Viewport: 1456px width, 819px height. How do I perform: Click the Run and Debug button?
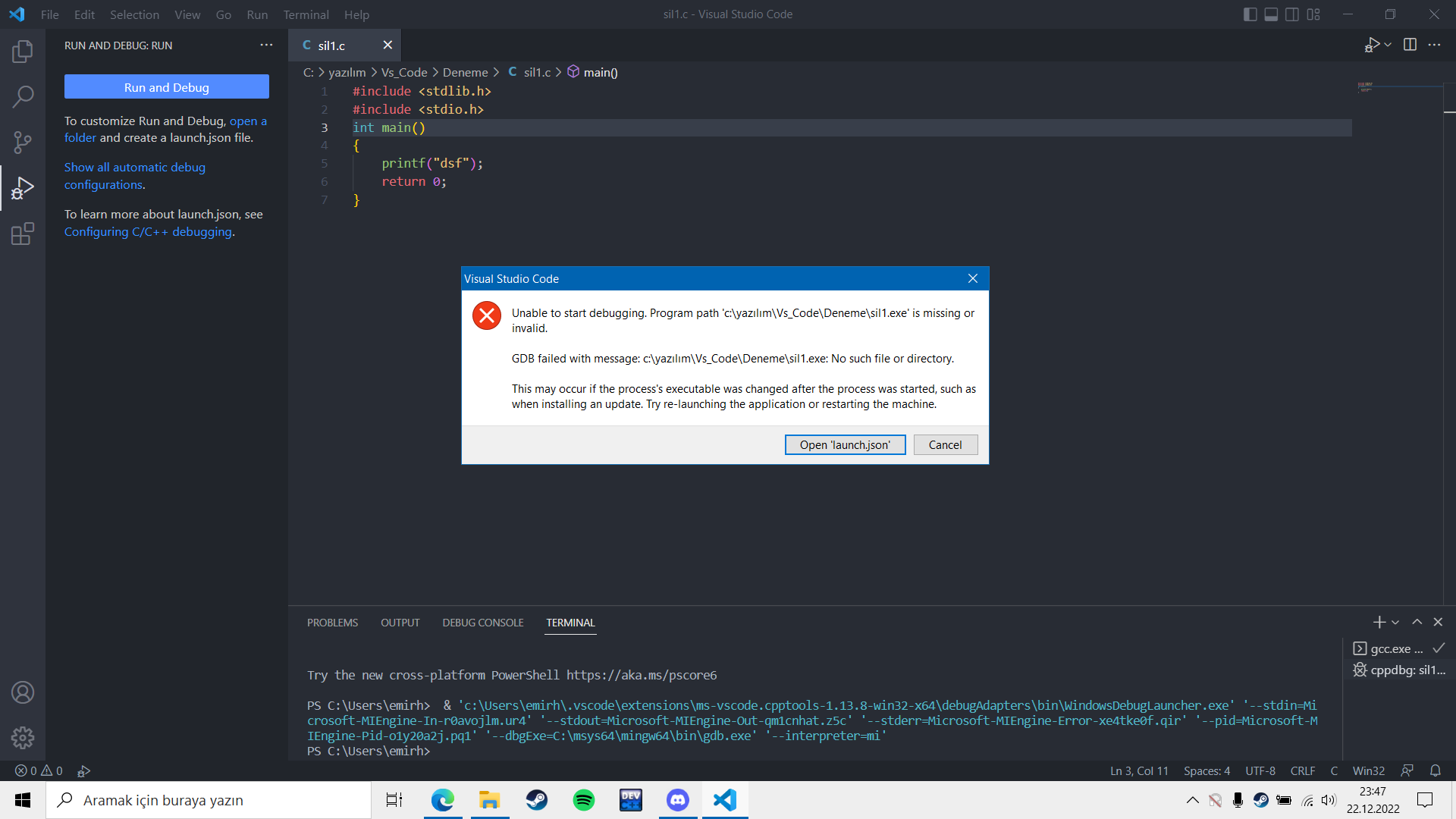pyautogui.click(x=167, y=87)
